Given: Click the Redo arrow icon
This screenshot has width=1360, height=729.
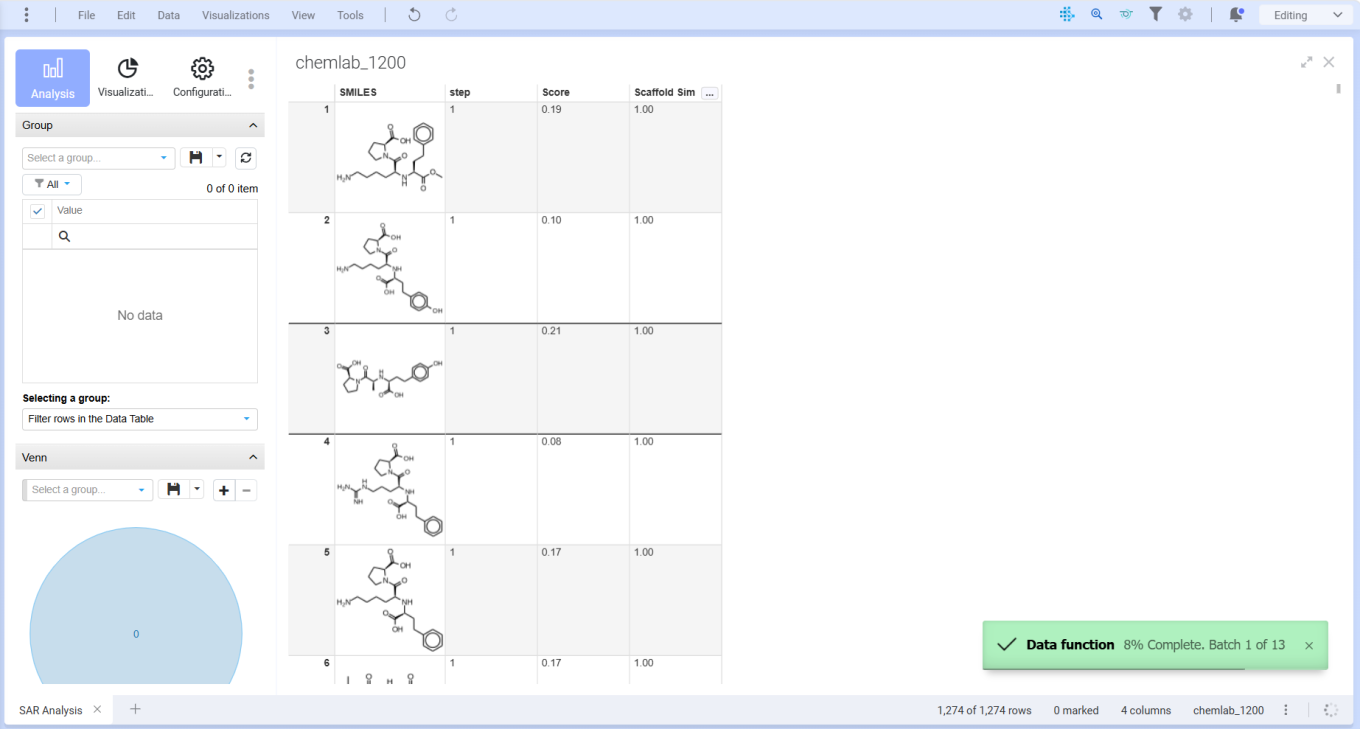Looking at the screenshot, I should 451,15.
